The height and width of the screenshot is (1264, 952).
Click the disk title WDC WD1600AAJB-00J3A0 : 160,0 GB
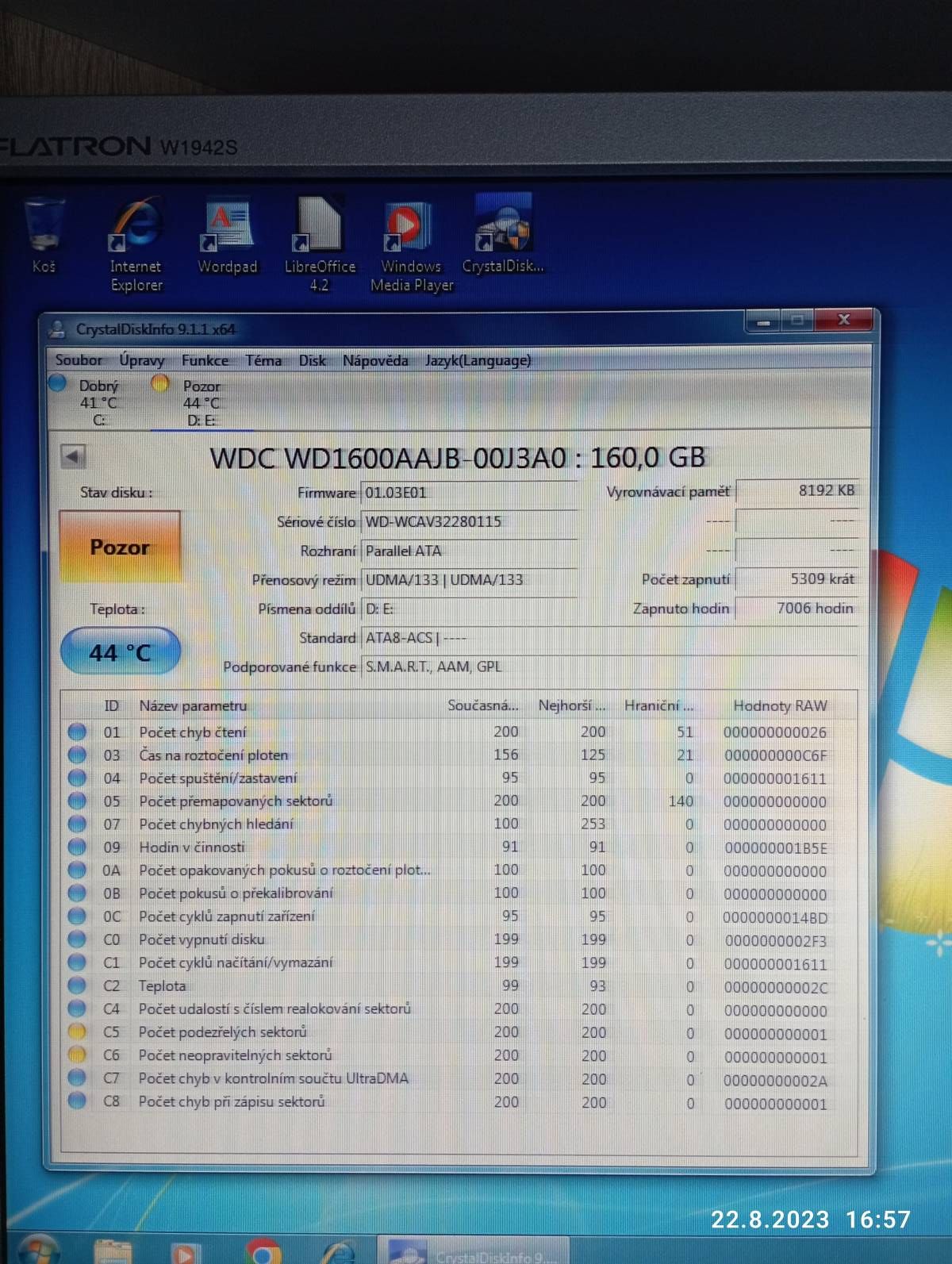pyautogui.click(x=458, y=457)
